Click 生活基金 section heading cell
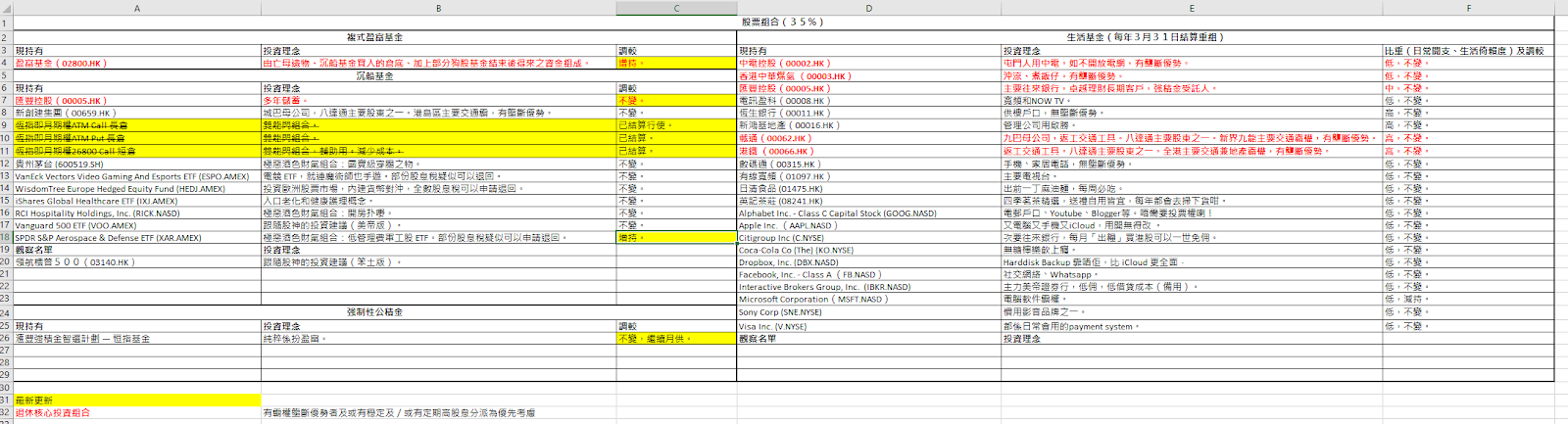1568x424 pixels. click(x=1146, y=37)
